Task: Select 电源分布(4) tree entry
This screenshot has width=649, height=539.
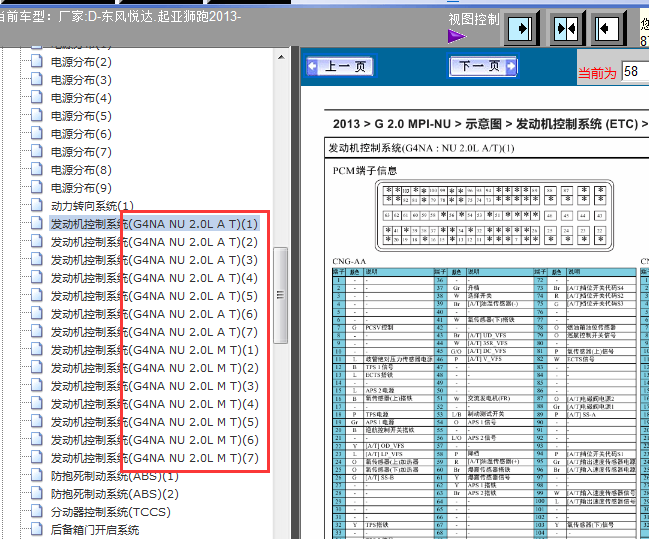Action: [81, 98]
